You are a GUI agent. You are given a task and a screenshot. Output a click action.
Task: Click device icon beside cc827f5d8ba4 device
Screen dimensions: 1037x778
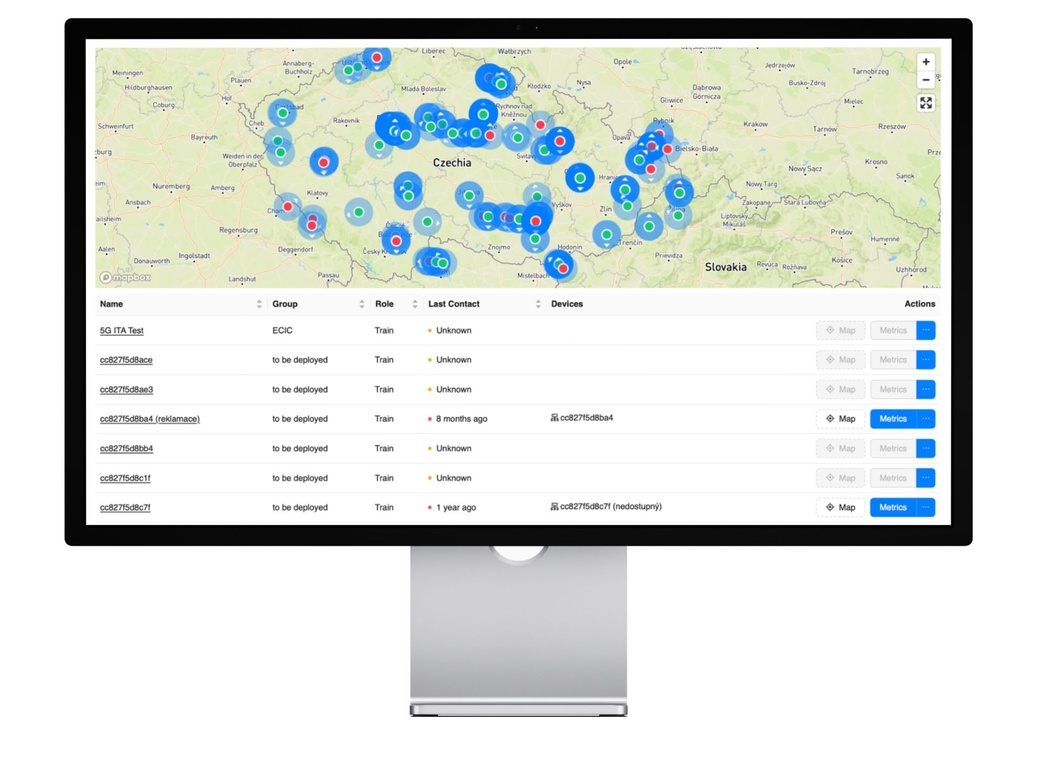(x=554, y=418)
